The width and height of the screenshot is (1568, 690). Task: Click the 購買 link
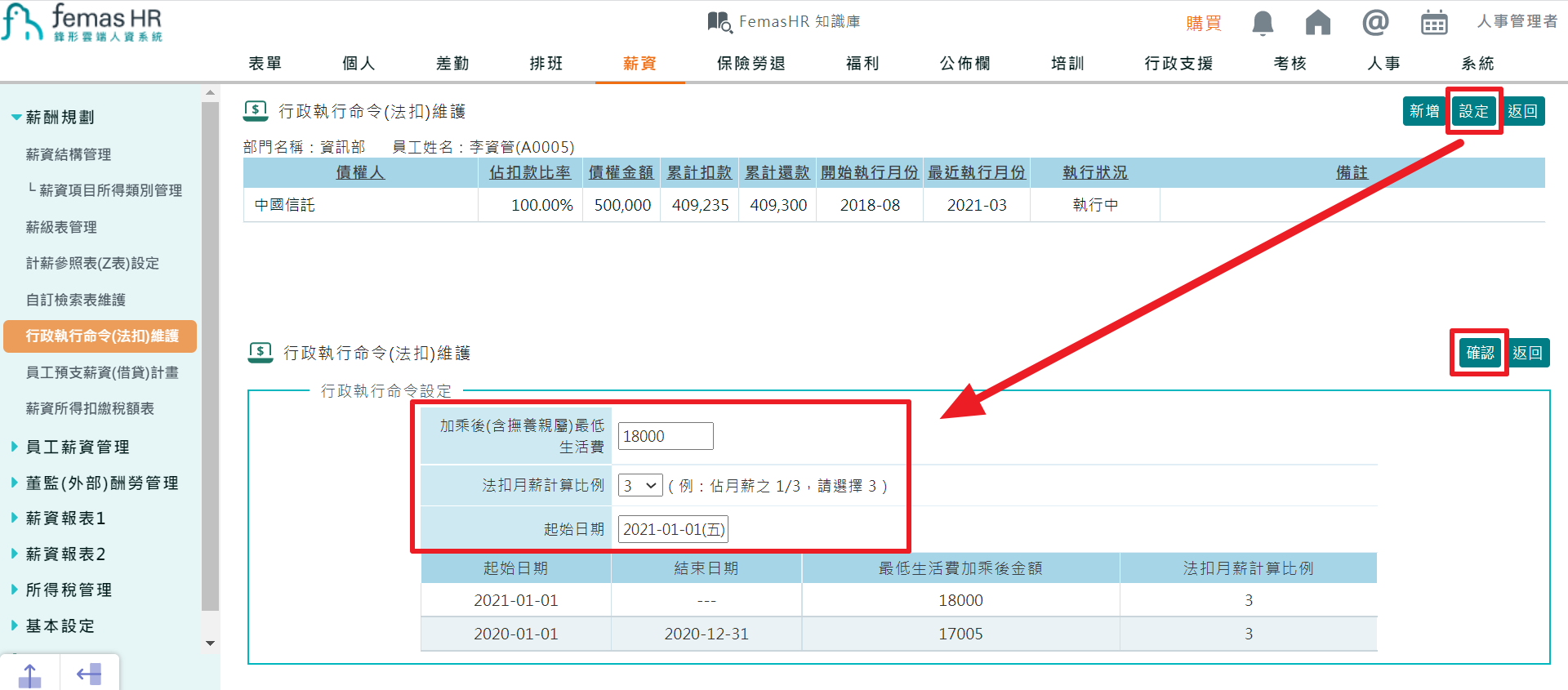[x=1203, y=23]
